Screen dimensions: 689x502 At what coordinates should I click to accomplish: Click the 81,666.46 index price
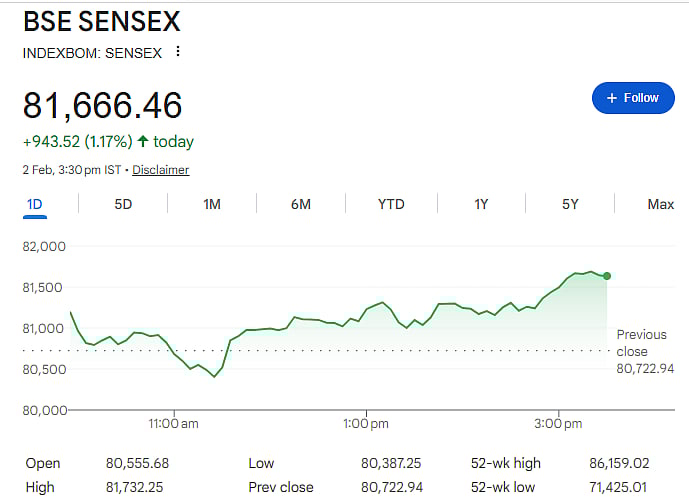[102, 105]
